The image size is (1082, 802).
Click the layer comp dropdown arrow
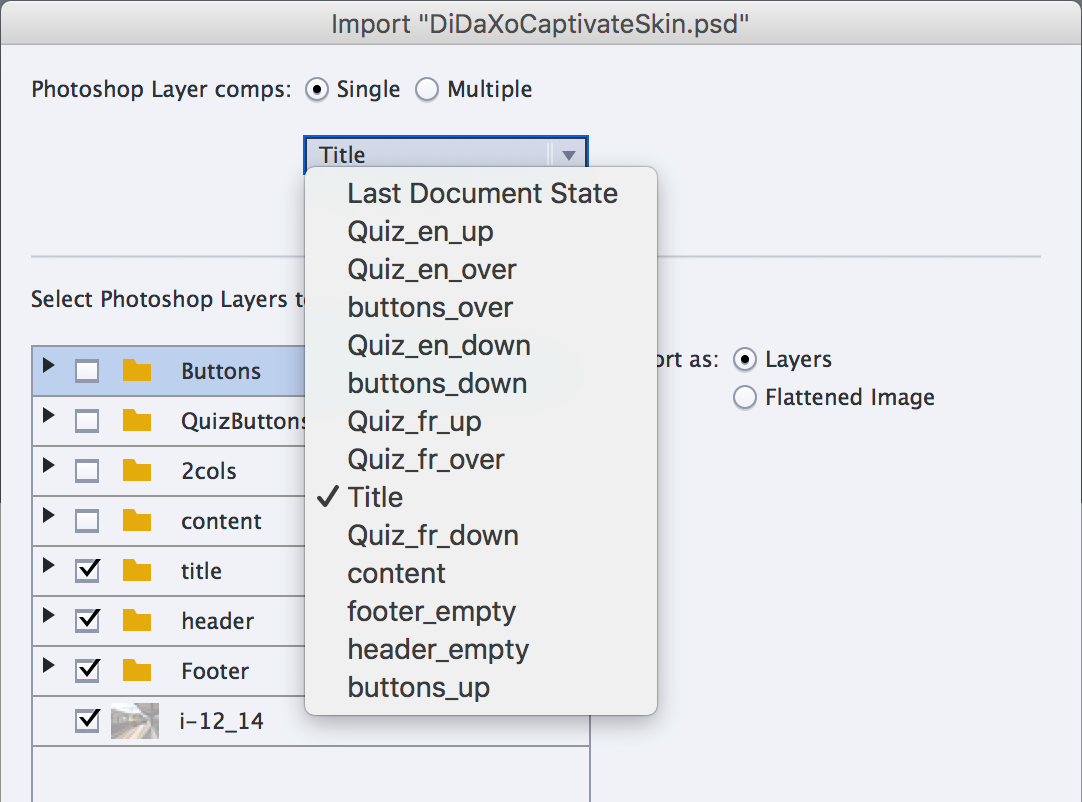[568, 155]
